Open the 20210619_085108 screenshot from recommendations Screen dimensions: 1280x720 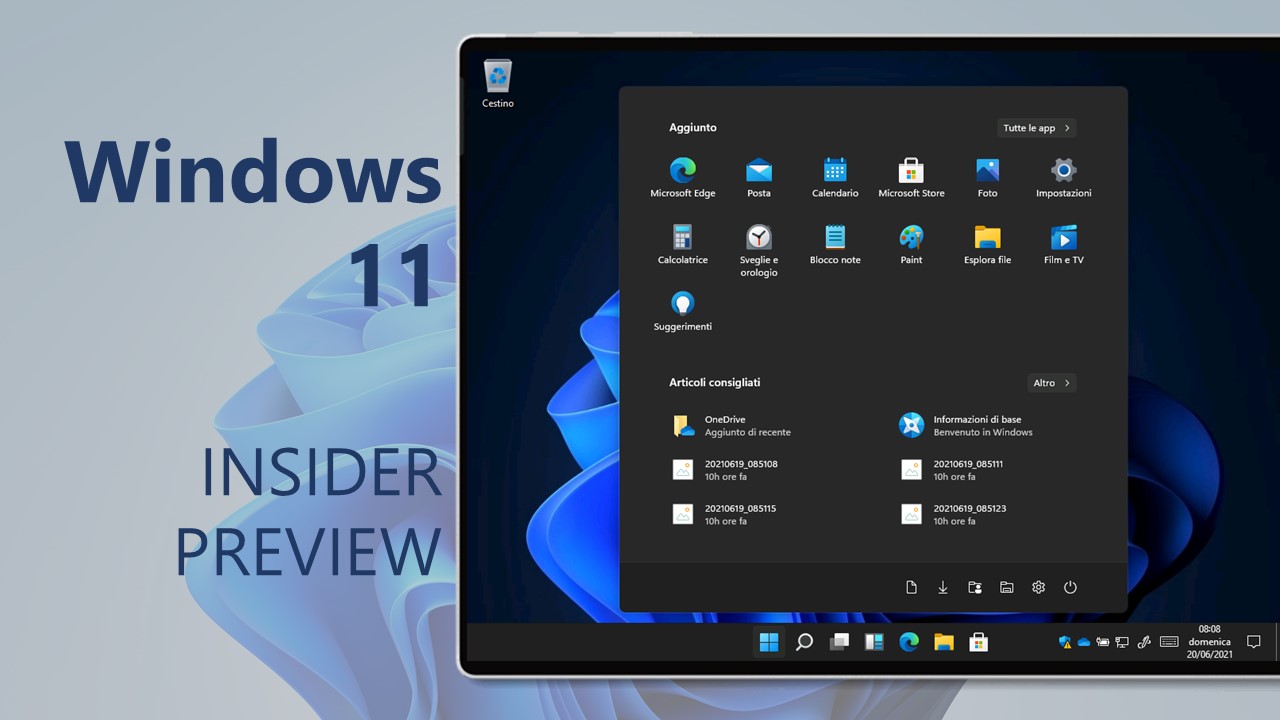[740, 470]
